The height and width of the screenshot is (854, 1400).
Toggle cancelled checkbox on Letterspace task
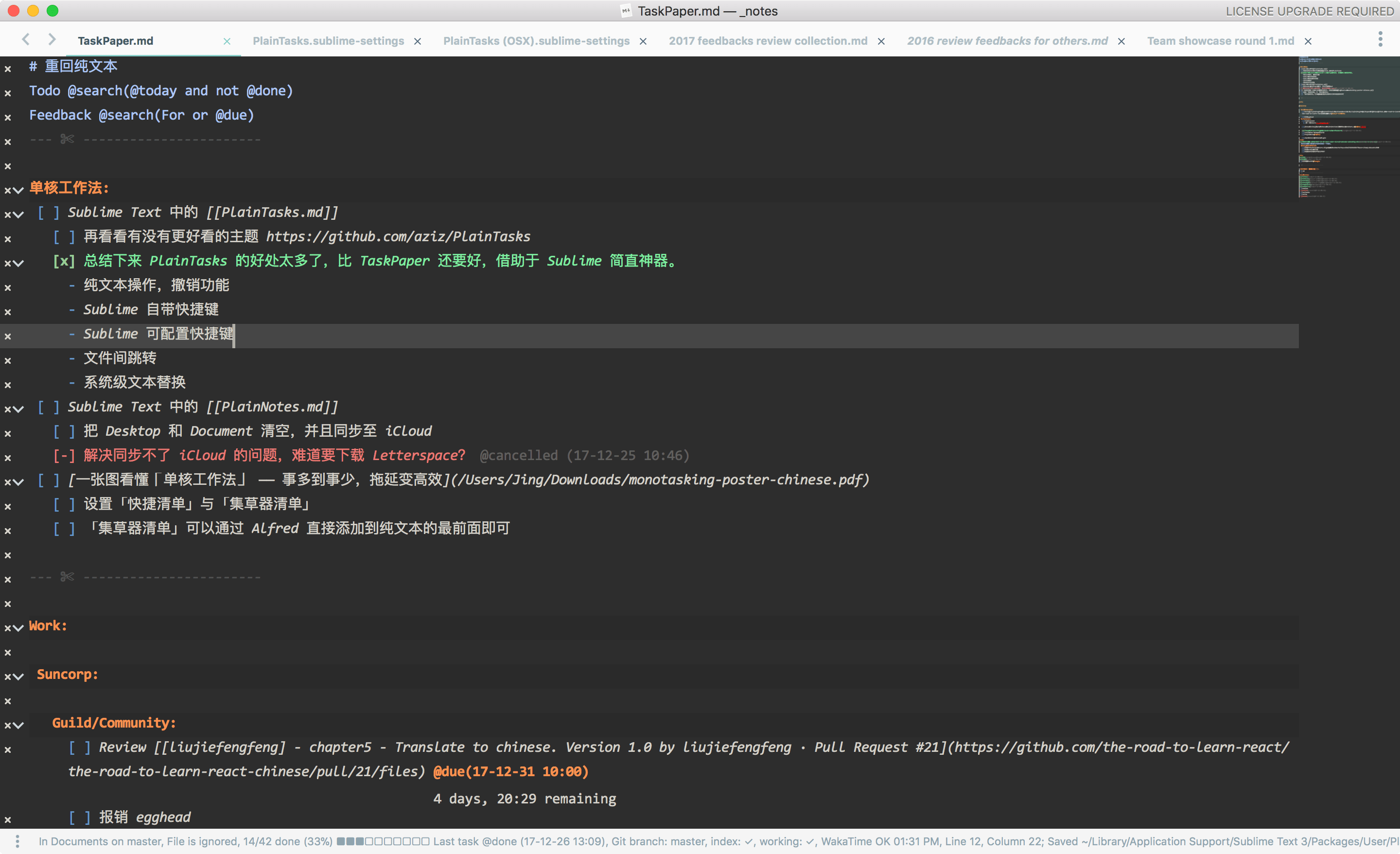tap(64, 456)
